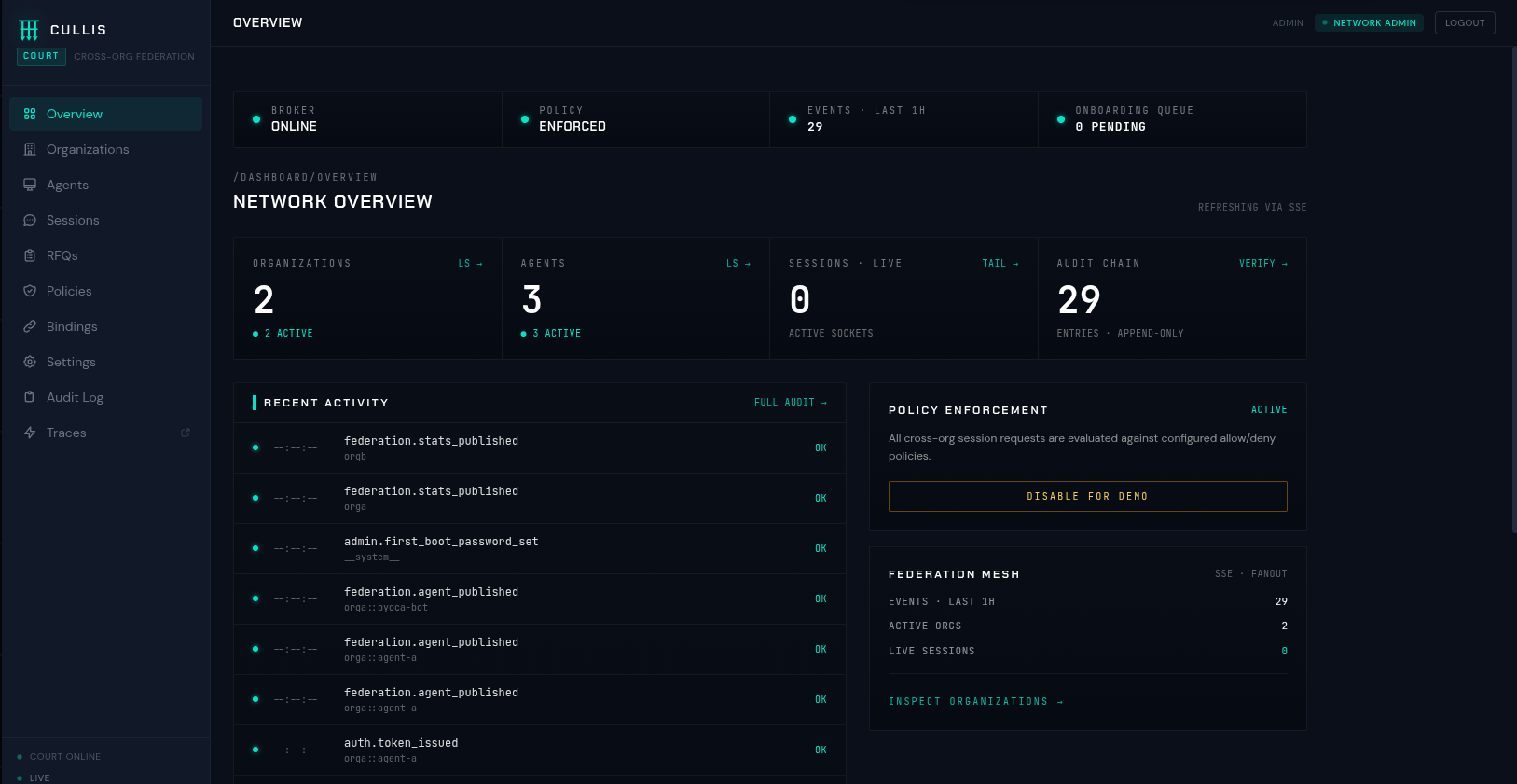Click the Live Sessions value in Federation Mesh
The width and height of the screenshot is (1517, 784).
click(1284, 651)
